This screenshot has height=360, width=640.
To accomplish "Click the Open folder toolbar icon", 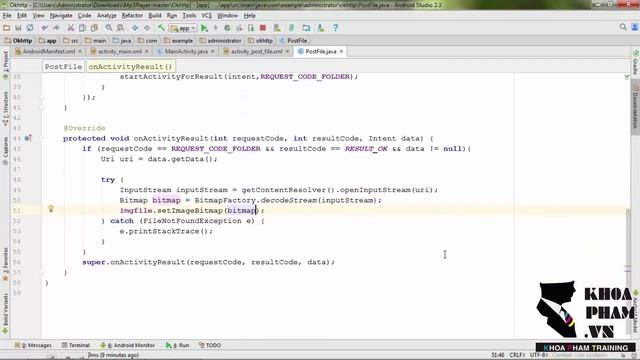I will click(x=7, y=28).
